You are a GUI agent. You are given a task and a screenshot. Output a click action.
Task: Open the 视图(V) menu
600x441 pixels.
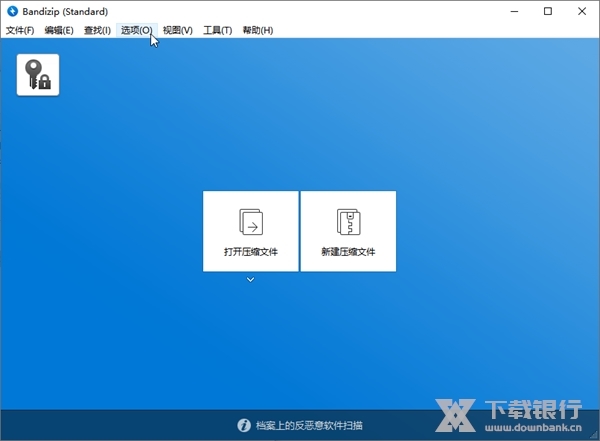coord(178,30)
